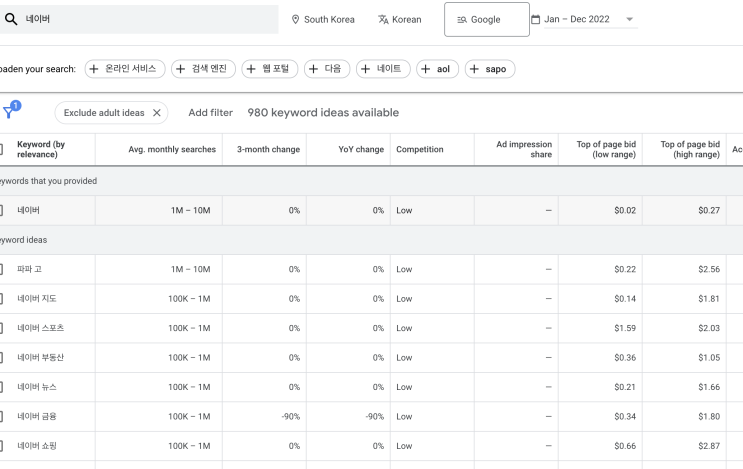Select the checkbox for 네이버 뉴스
743x469 pixels.
pos(1,387)
